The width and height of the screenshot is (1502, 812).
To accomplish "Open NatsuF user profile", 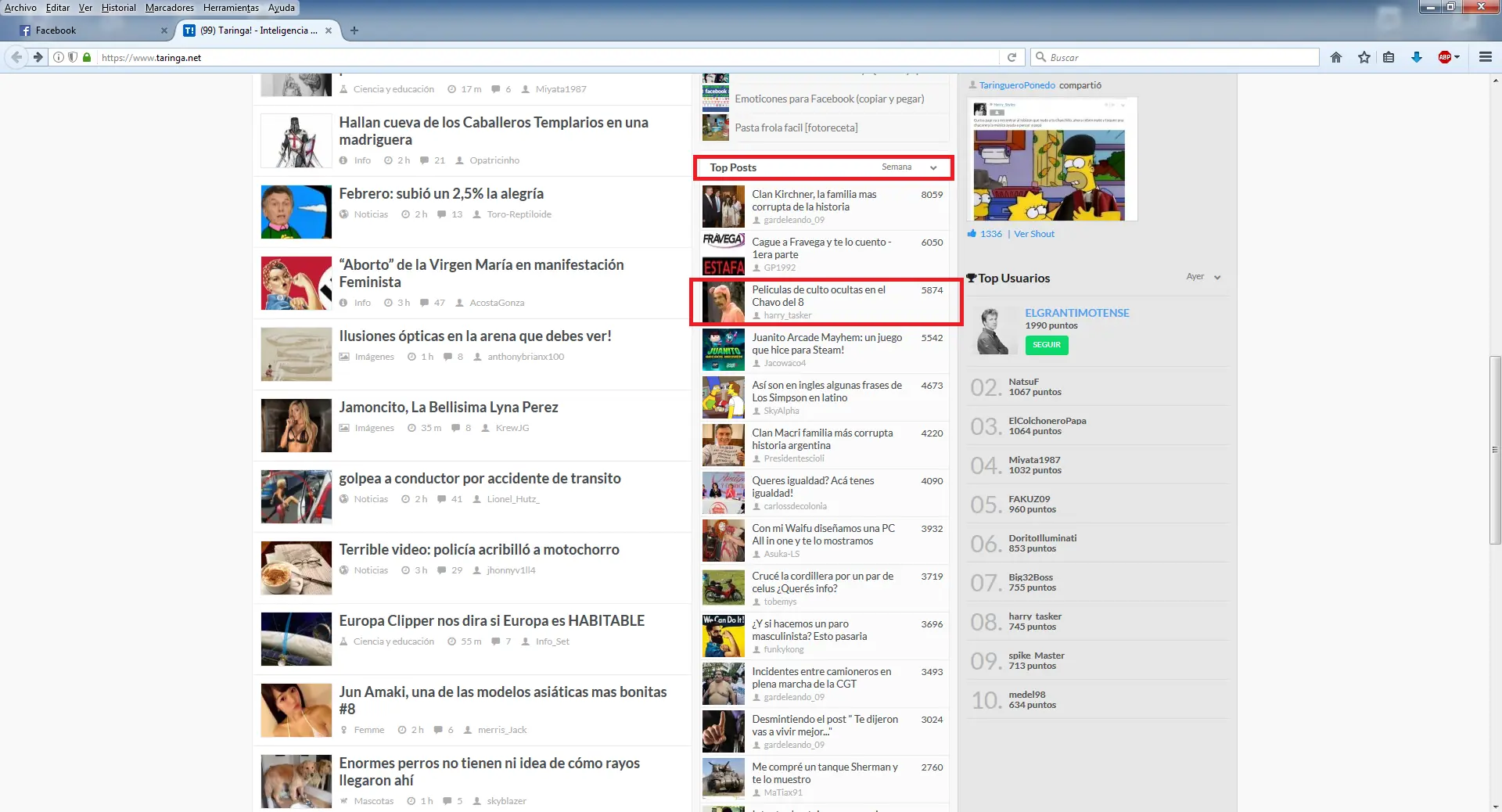I will 1023,382.
